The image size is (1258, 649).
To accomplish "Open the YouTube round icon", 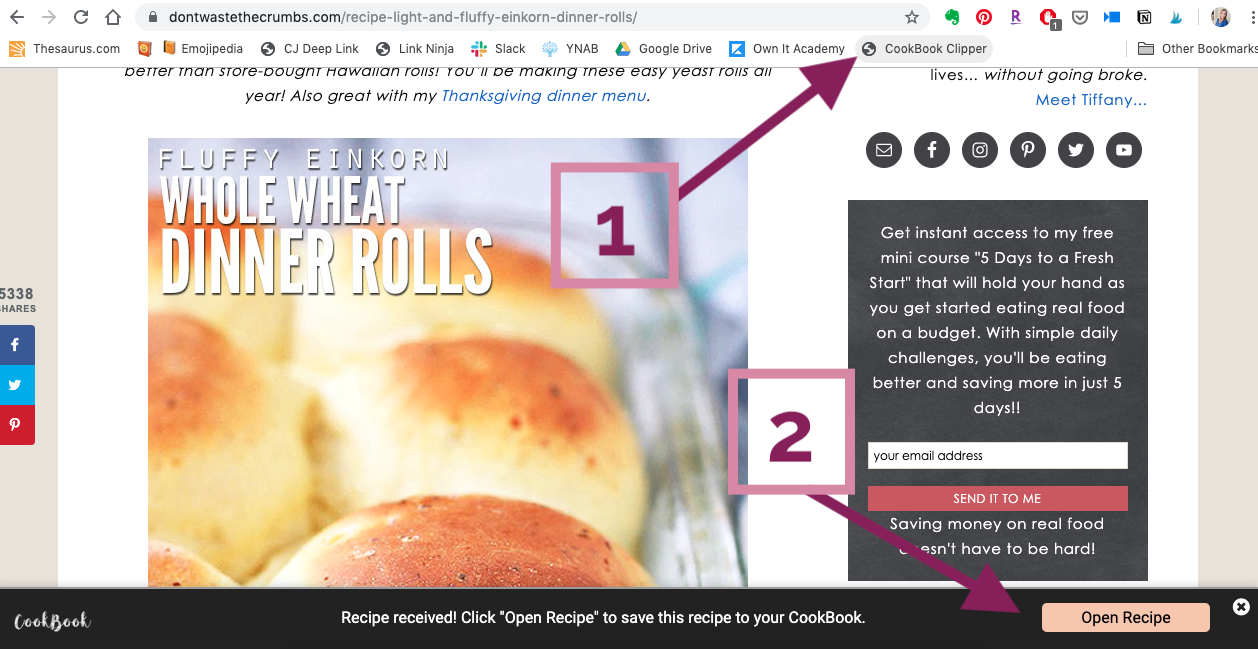I will click(1124, 150).
